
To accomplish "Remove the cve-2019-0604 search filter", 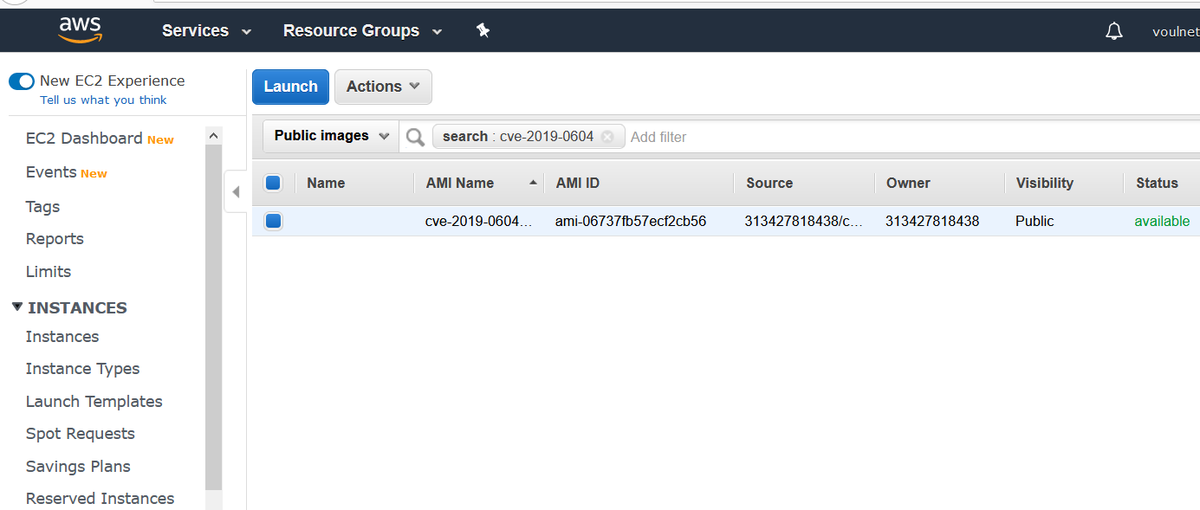I will (606, 137).
